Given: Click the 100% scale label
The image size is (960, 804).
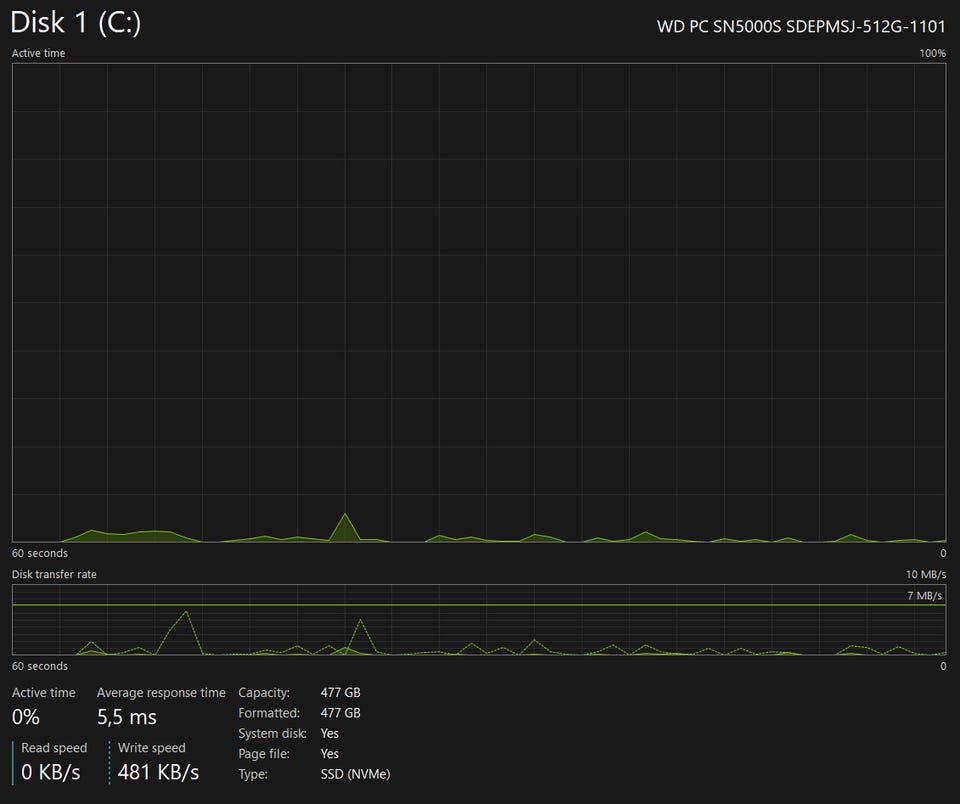Looking at the screenshot, I should pyautogui.click(x=932, y=53).
